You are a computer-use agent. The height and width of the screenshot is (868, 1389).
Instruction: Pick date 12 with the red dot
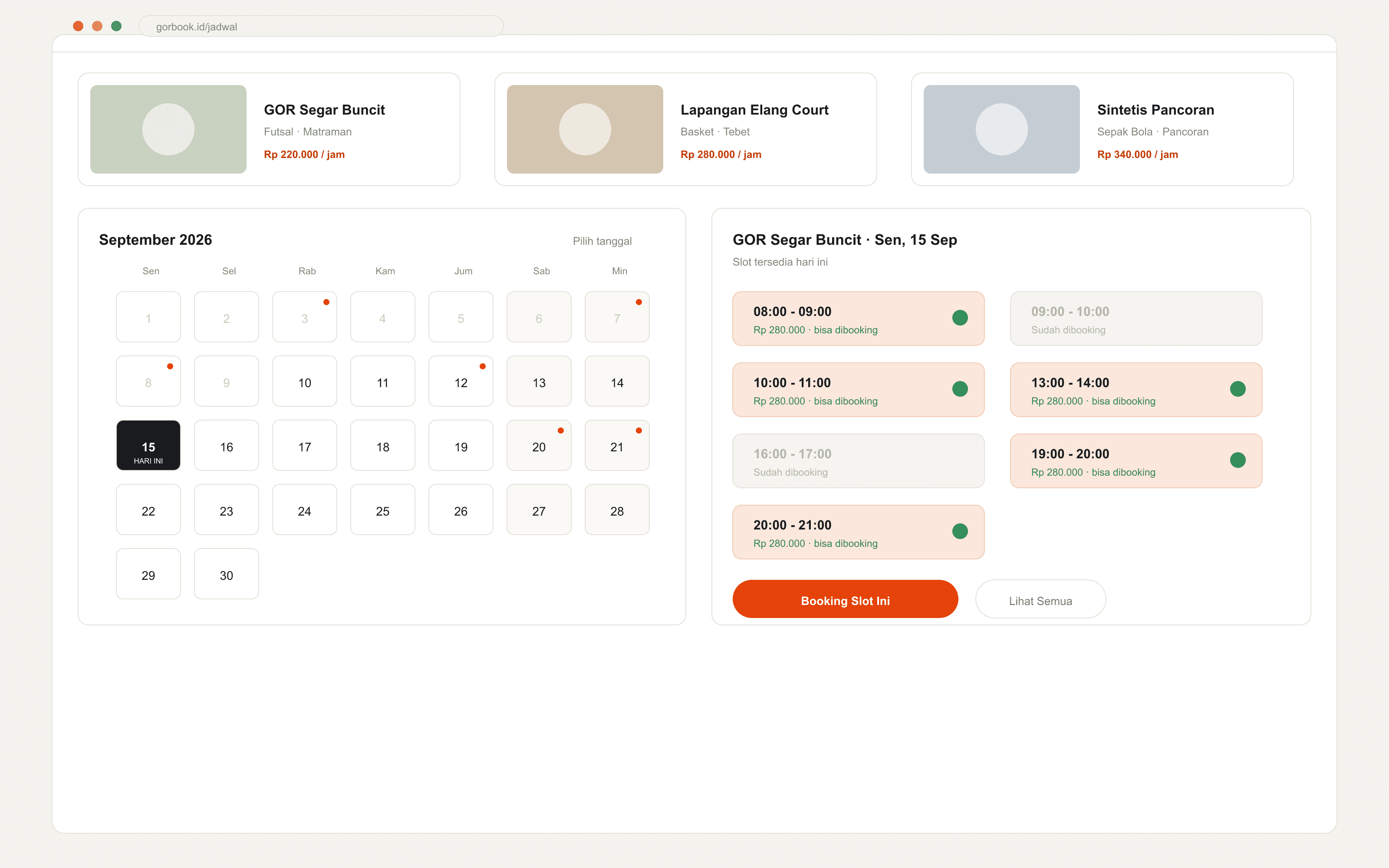point(461,381)
